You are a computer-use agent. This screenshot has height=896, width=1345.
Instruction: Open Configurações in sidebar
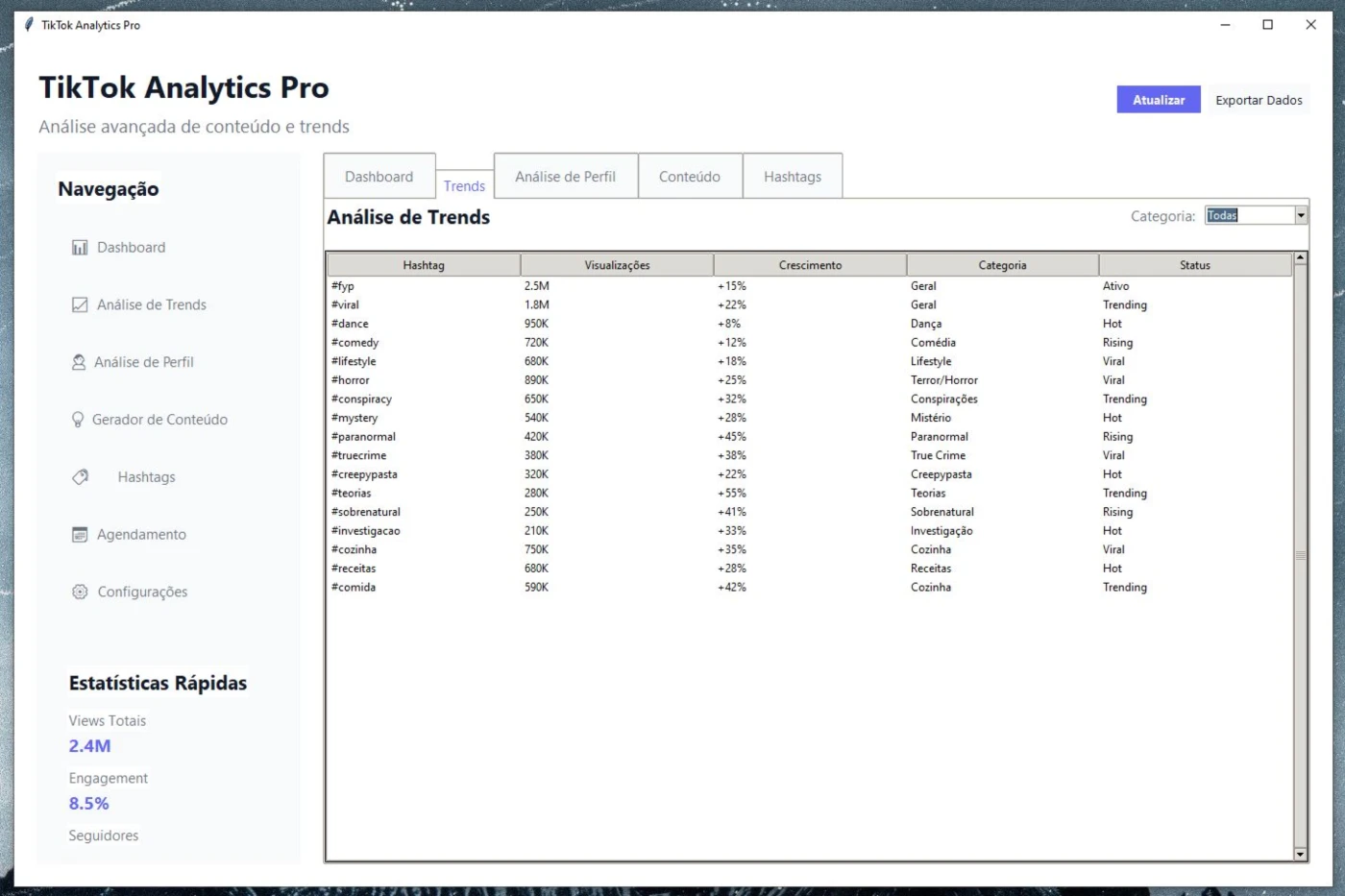click(142, 593)
